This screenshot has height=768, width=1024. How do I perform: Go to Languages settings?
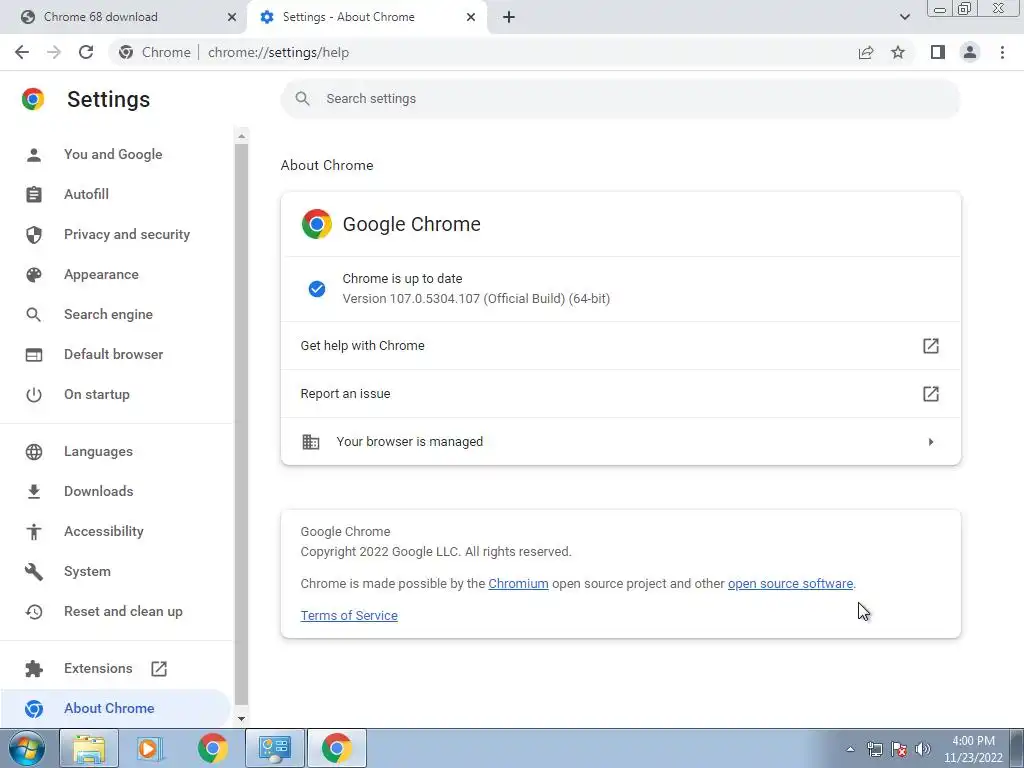tap(98, 451)
